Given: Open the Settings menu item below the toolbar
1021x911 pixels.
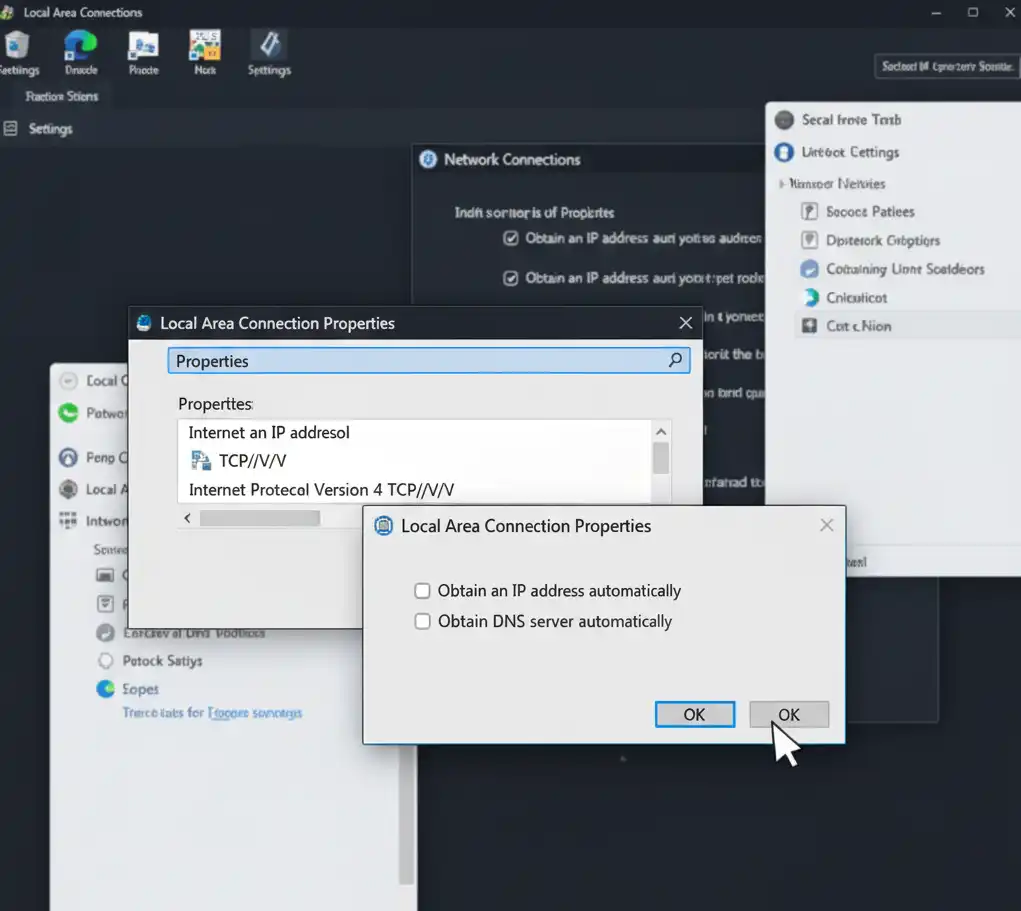Looking at the screenshot, I should 49,129.
